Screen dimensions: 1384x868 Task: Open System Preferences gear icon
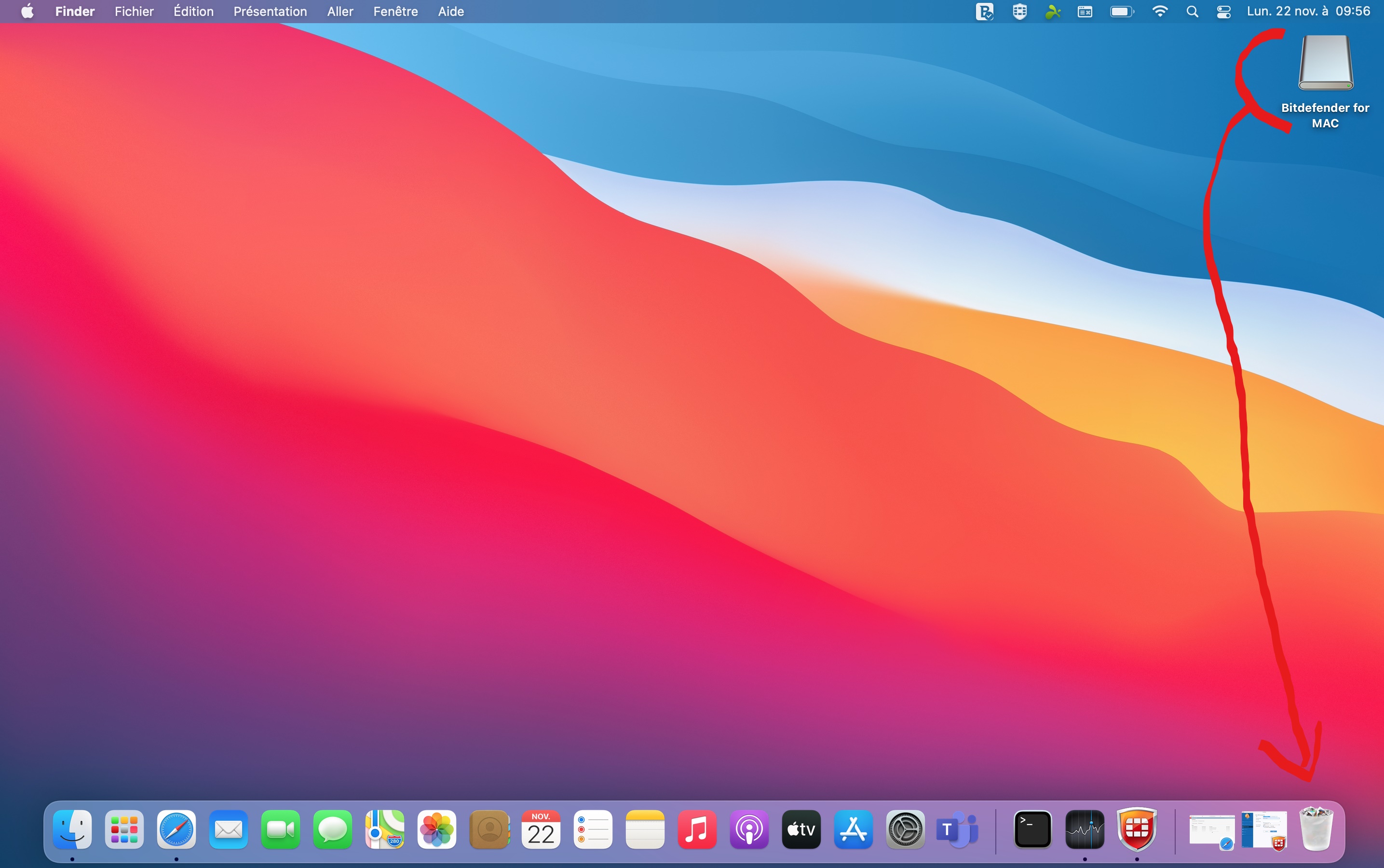click(905, 829)
